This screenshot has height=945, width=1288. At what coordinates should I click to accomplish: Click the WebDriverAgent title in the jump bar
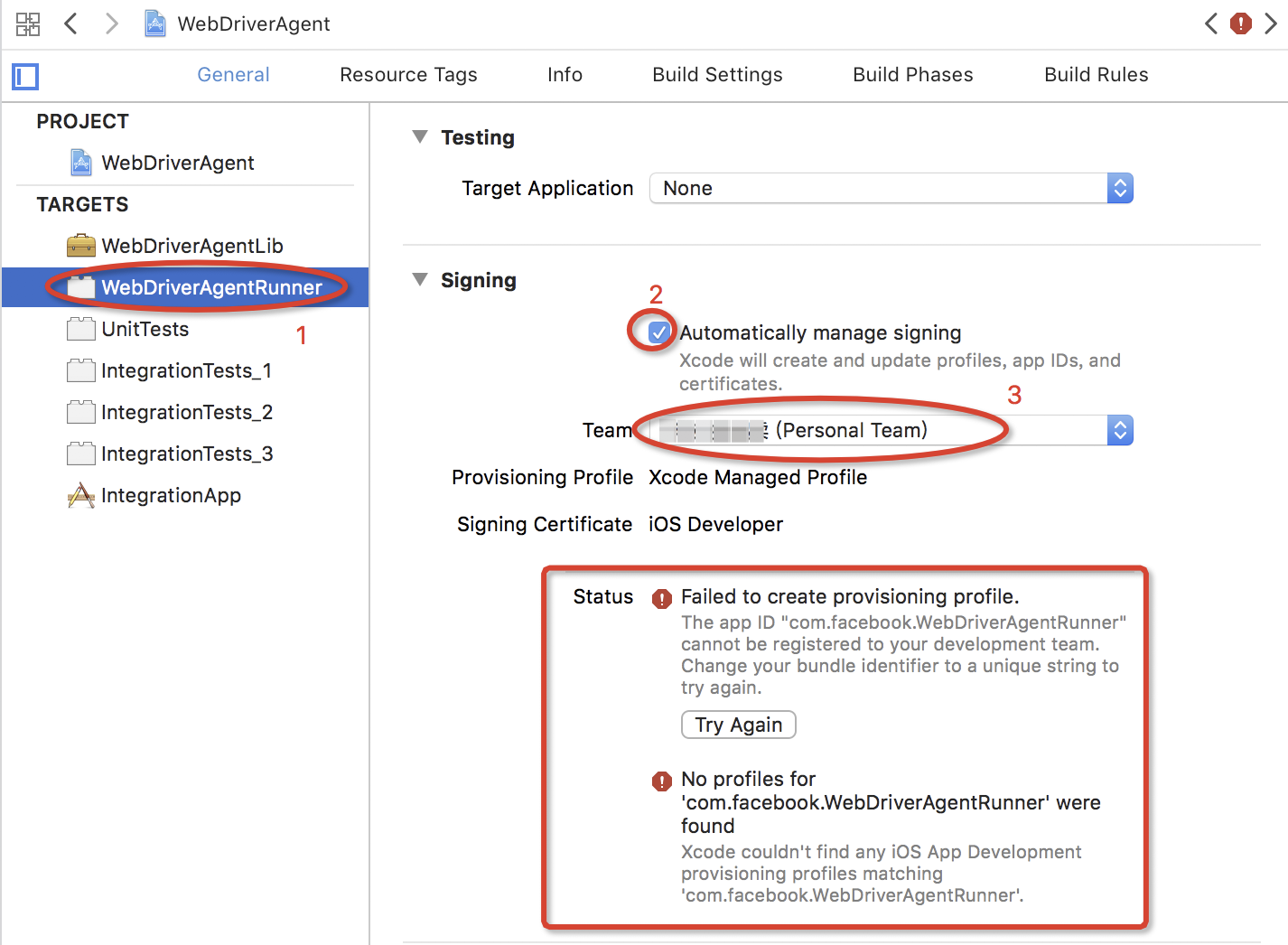click(254, 23)
